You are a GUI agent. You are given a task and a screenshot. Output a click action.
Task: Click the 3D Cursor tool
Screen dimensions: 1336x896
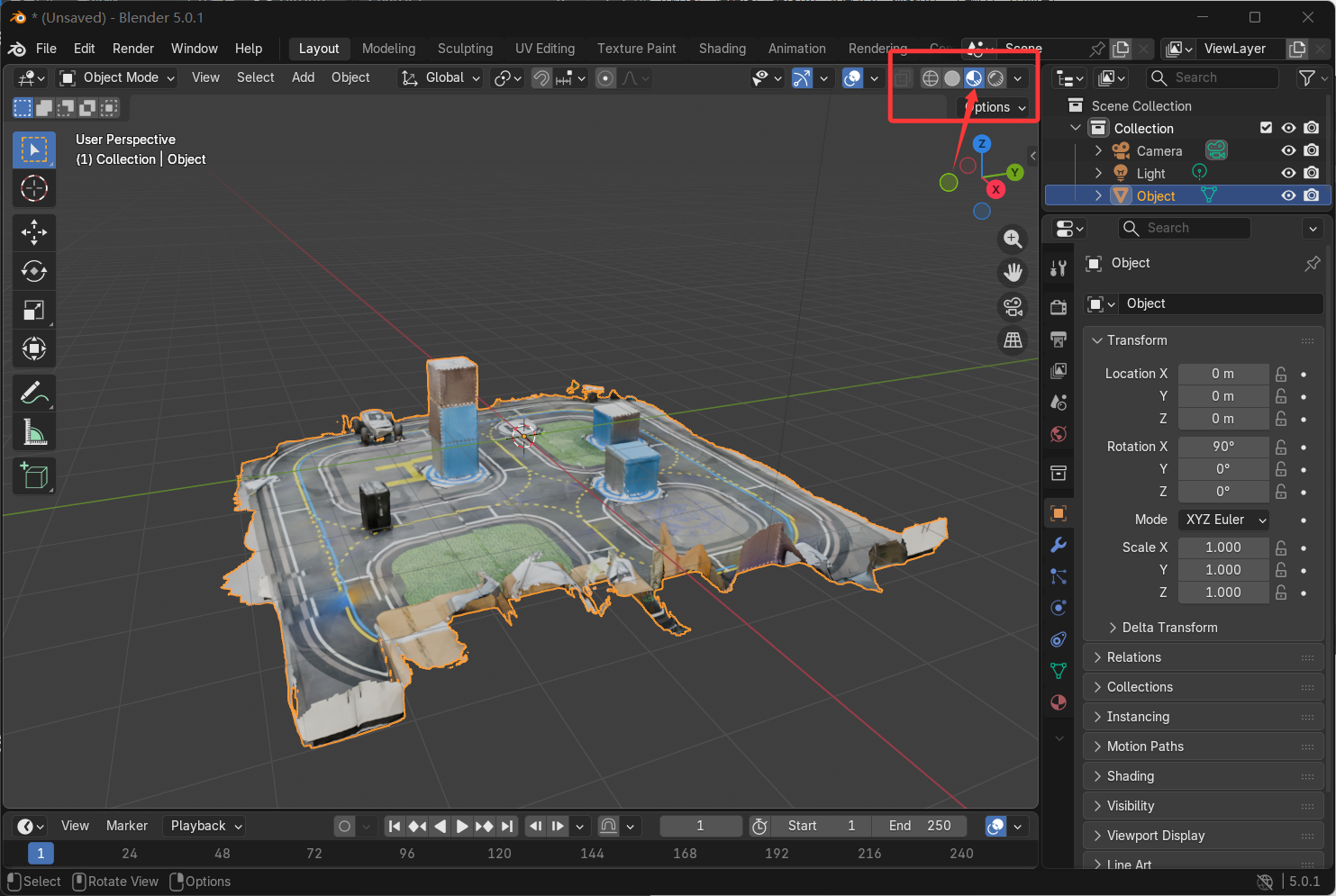pos(34,188)
